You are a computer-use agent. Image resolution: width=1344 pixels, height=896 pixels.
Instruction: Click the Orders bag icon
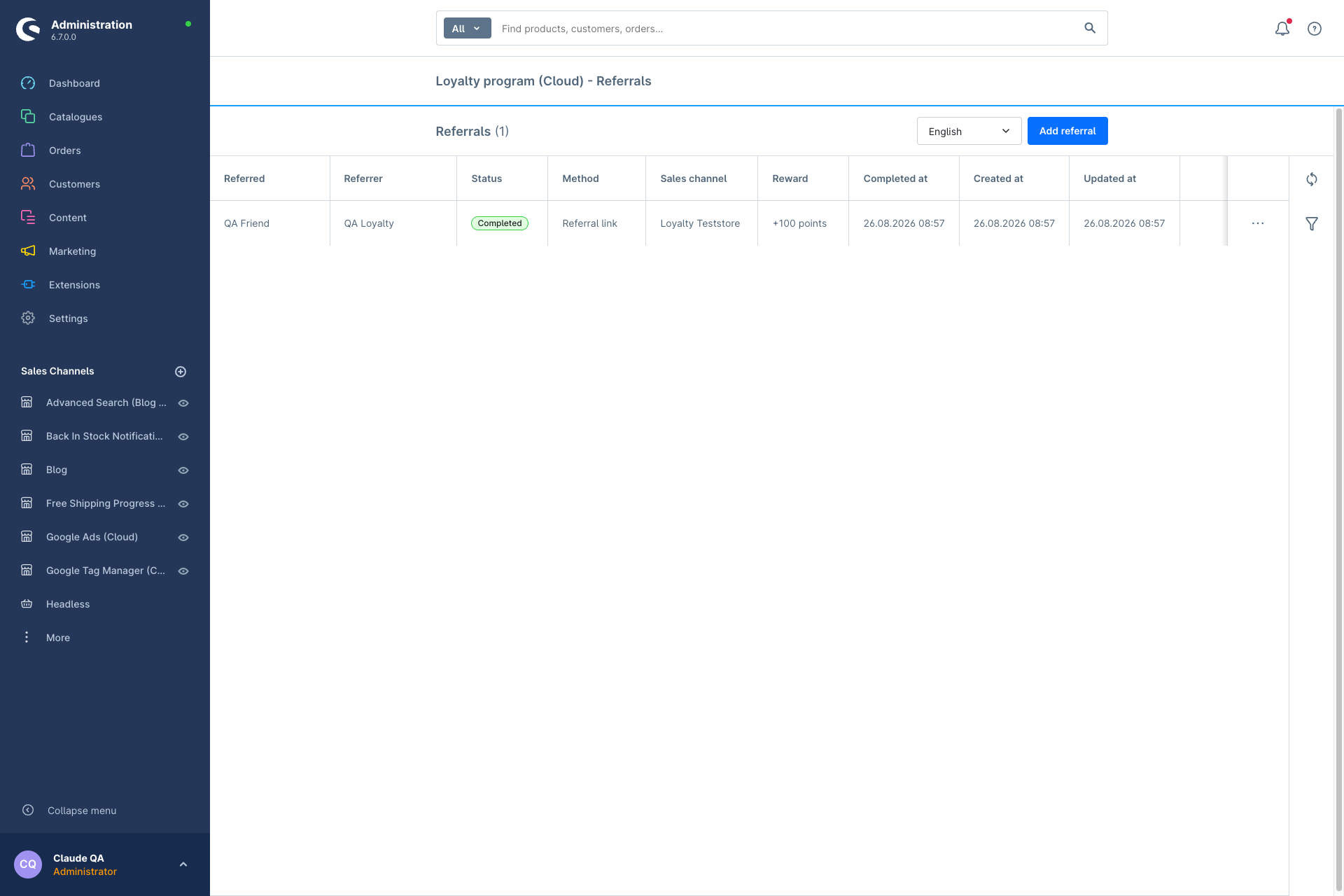28,150
